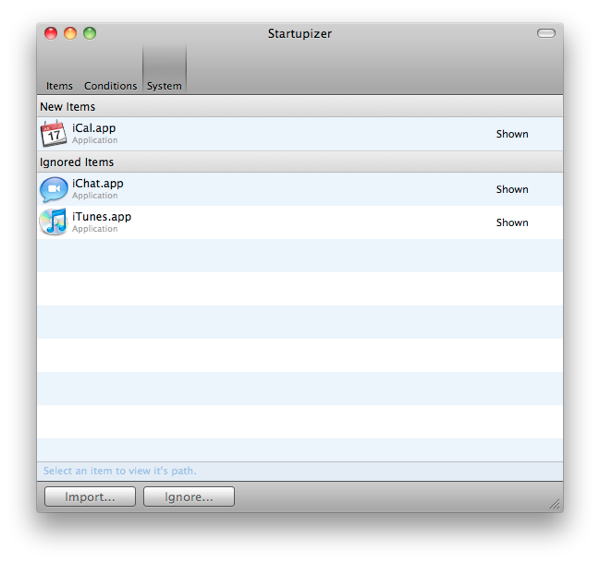
Task: Zoom window with the green button
Action: click(x=90, y=33)
